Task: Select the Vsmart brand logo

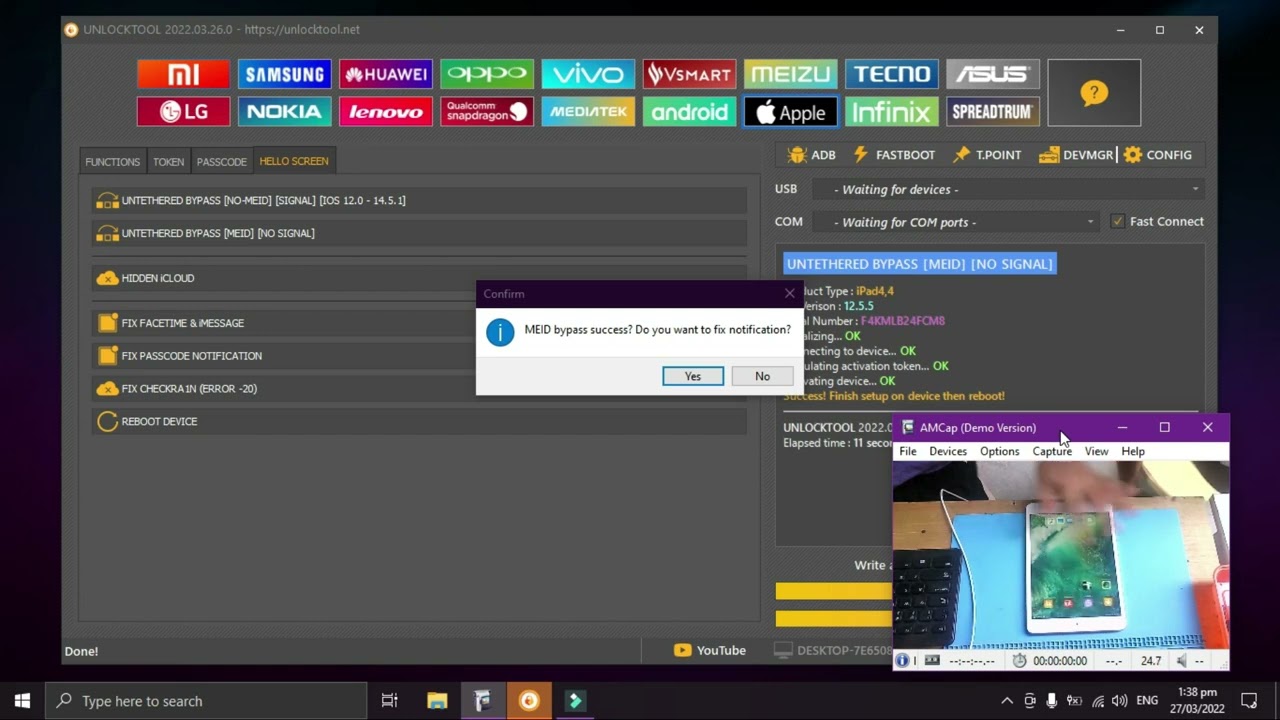Action: pos(689,74)
